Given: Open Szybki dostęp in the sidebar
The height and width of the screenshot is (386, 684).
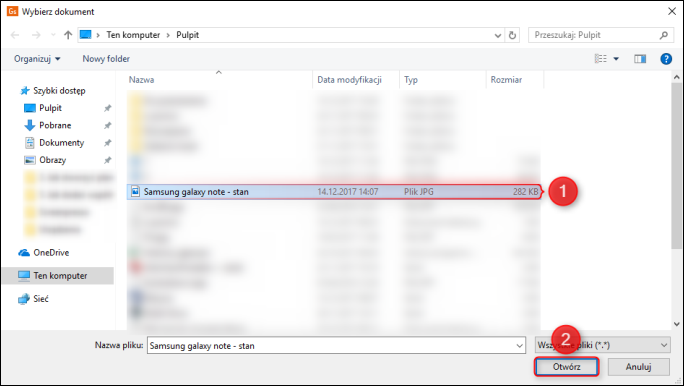Looking at the screenshot, I should pyautogui.click(x=53, y=91).
